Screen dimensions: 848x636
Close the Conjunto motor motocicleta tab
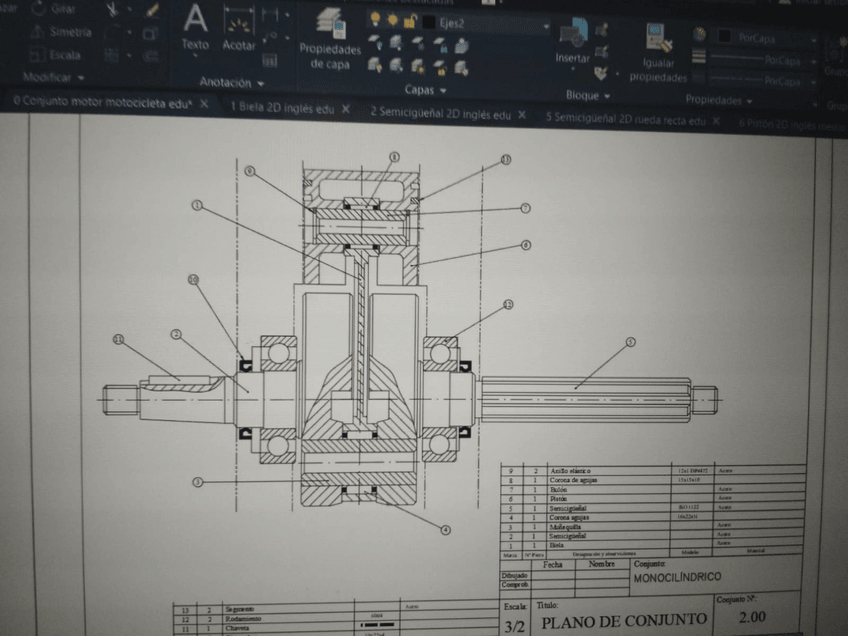[x=204, y=103]
